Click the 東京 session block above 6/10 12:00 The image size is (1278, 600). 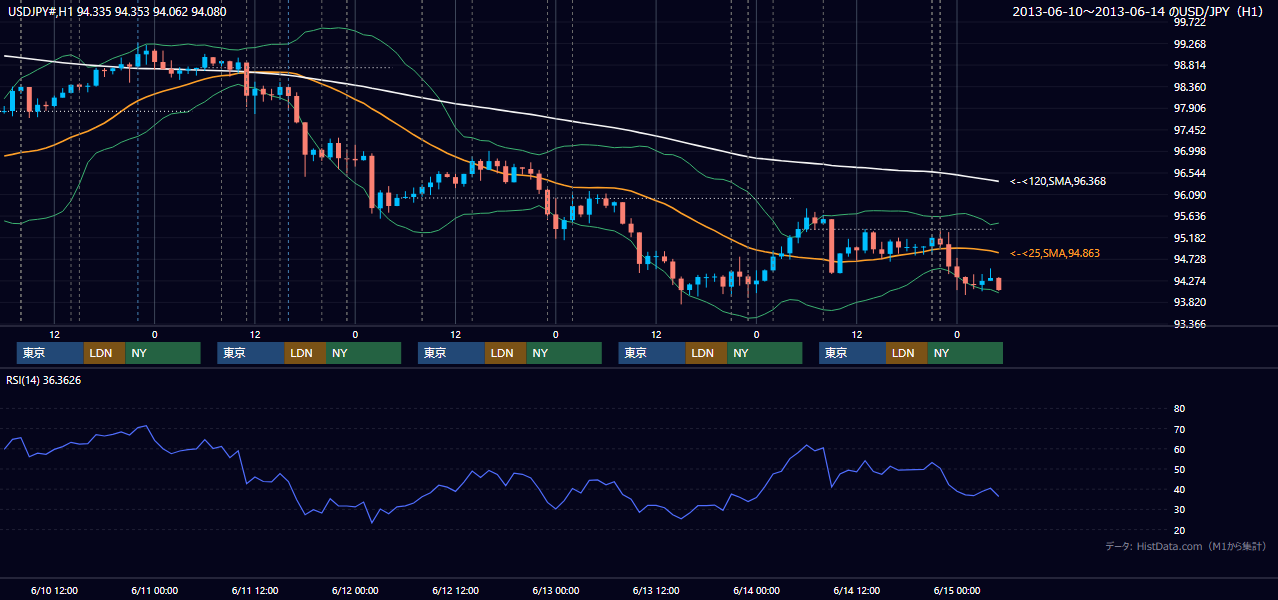click(x=50, y=353)
